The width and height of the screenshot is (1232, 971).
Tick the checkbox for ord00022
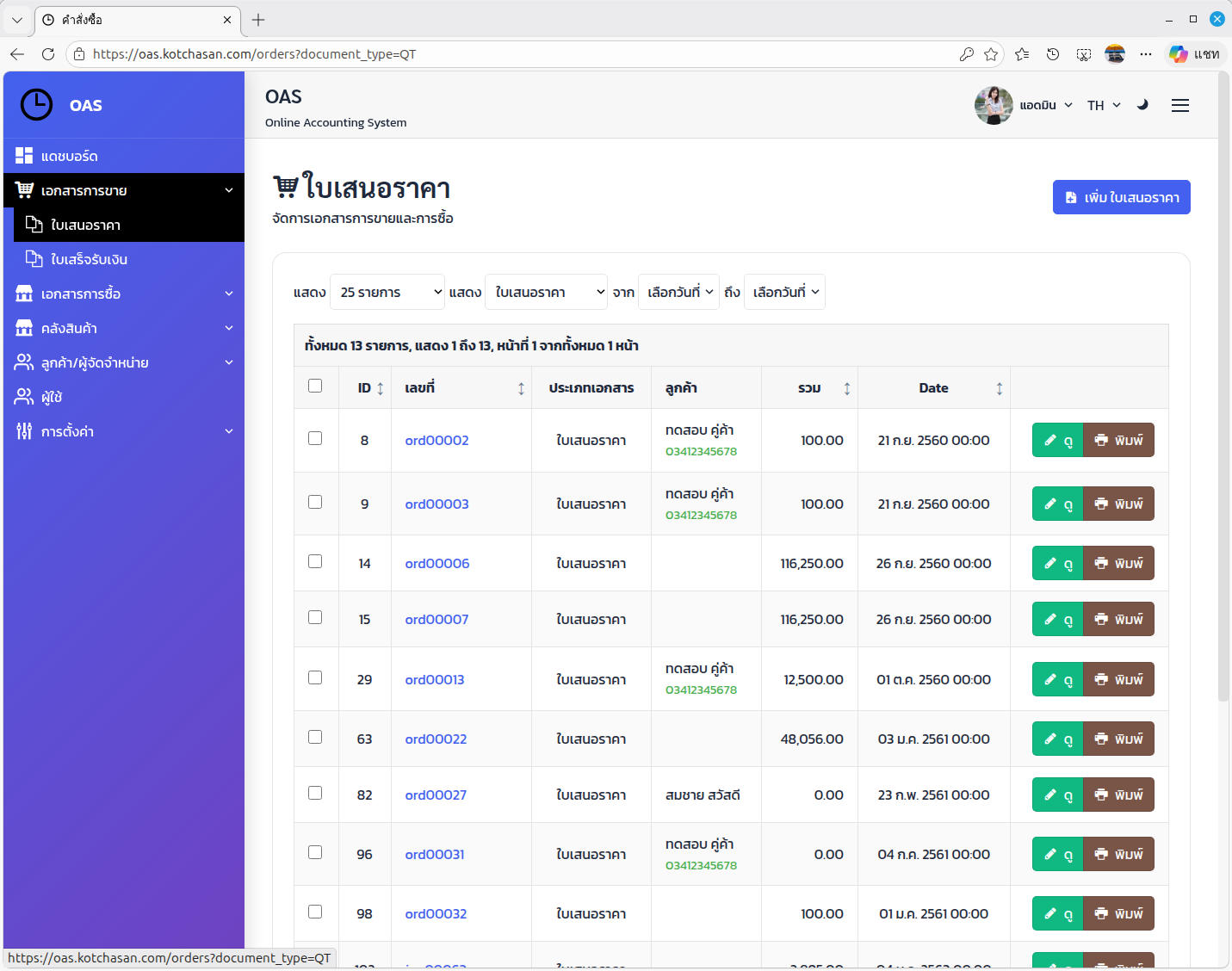[315, 737]
